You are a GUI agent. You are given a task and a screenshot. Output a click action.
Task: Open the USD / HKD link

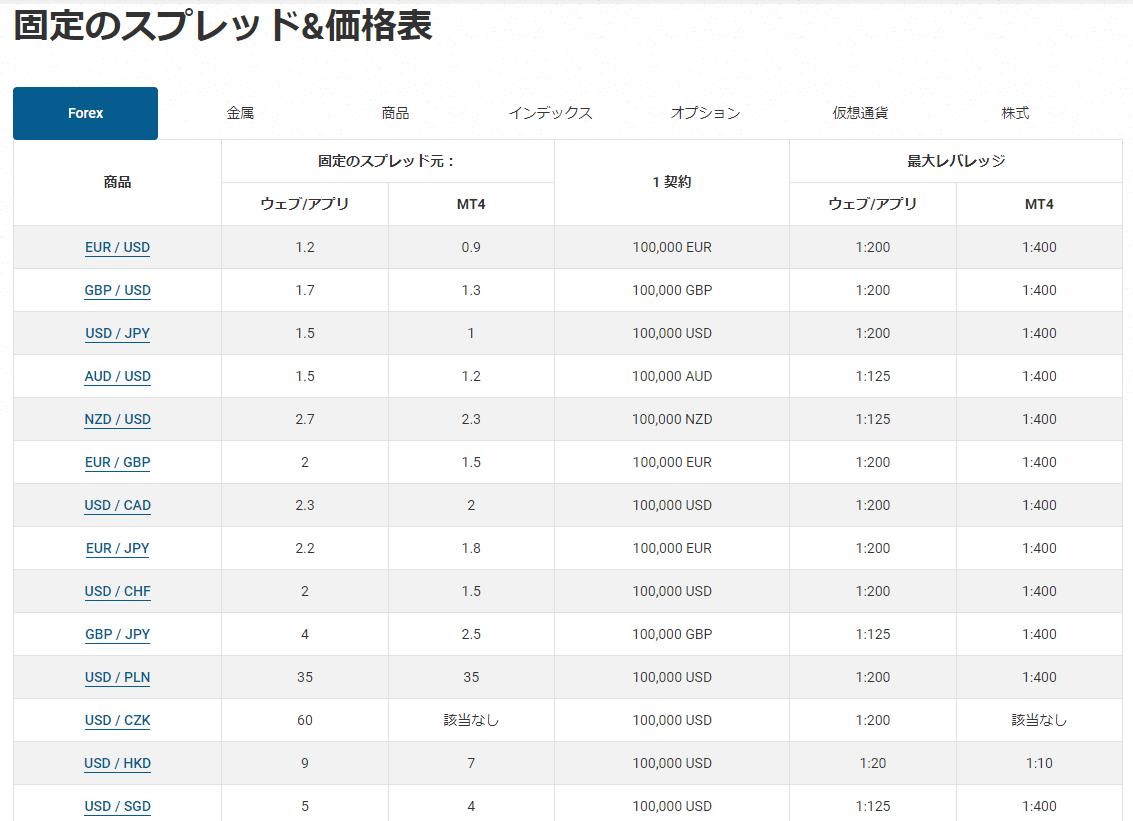[x=117, y=763]
